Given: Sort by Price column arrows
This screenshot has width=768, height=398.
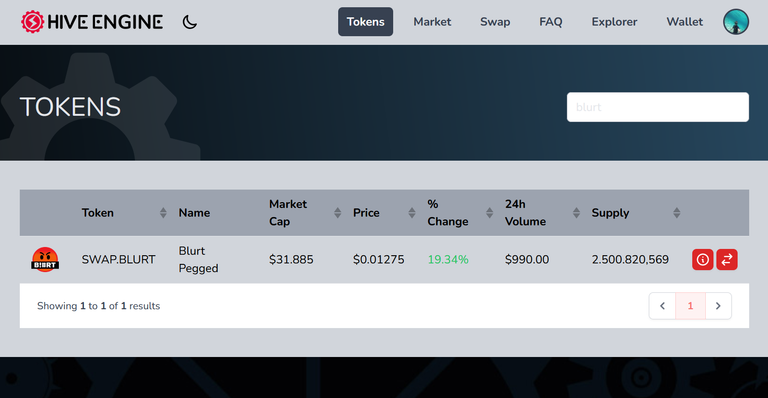Looking at the screenshot, I should (x=412, y=213).
